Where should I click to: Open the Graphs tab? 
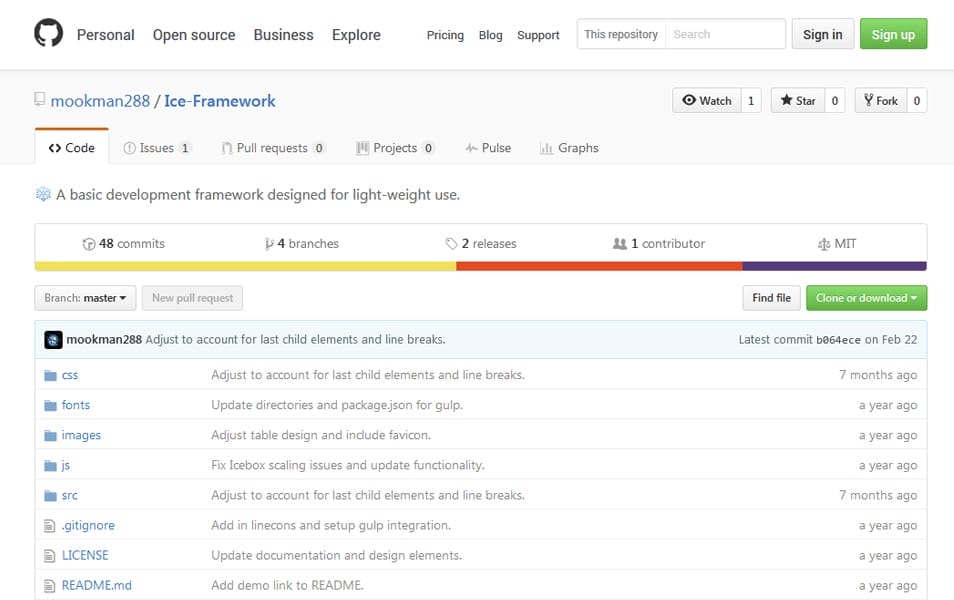(569, 148)
